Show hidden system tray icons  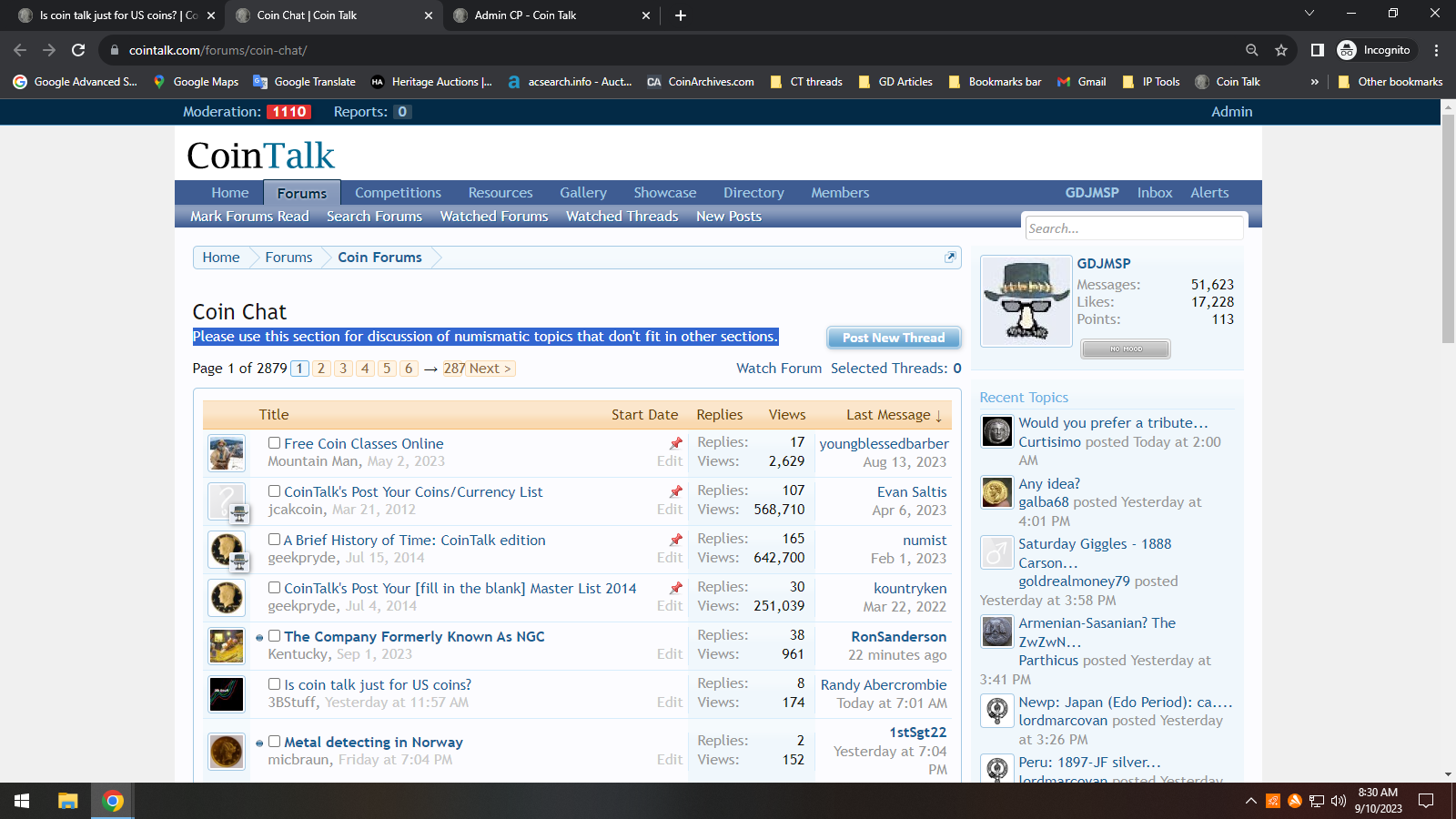(1250, 801)
